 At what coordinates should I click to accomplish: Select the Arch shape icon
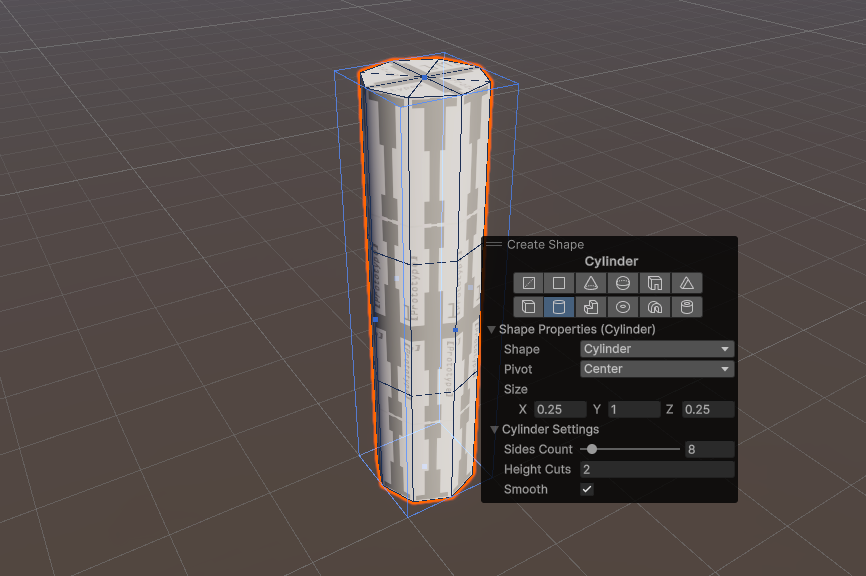click(655, 307)
